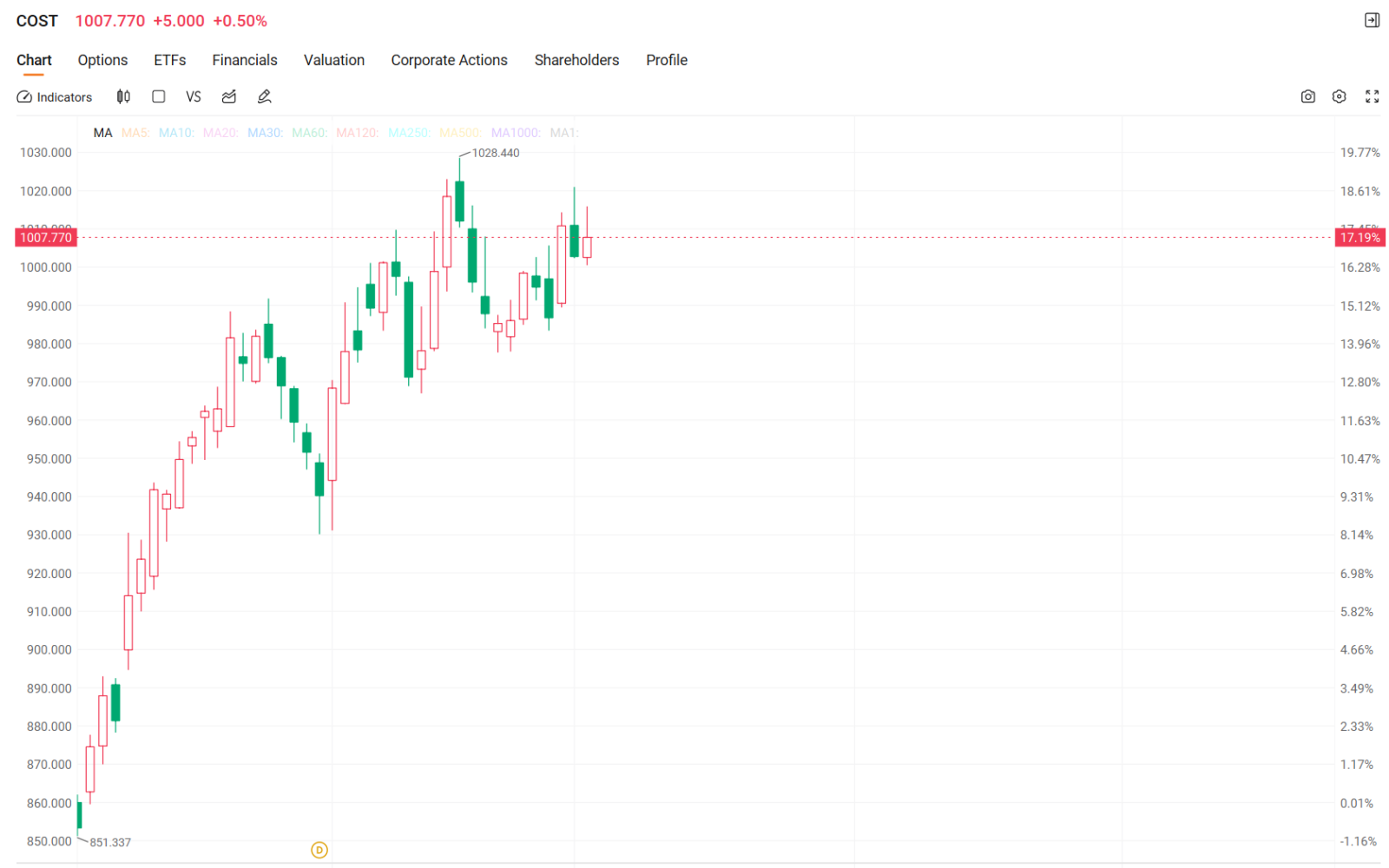
Task: Toggle the MA1000 moving average label
Action: click(x=516, y=133)
